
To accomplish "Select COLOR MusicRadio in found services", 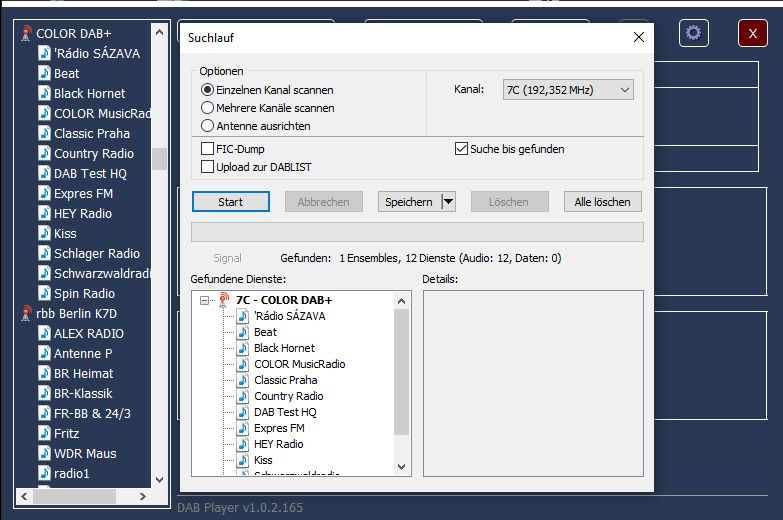I will [300, 364].
